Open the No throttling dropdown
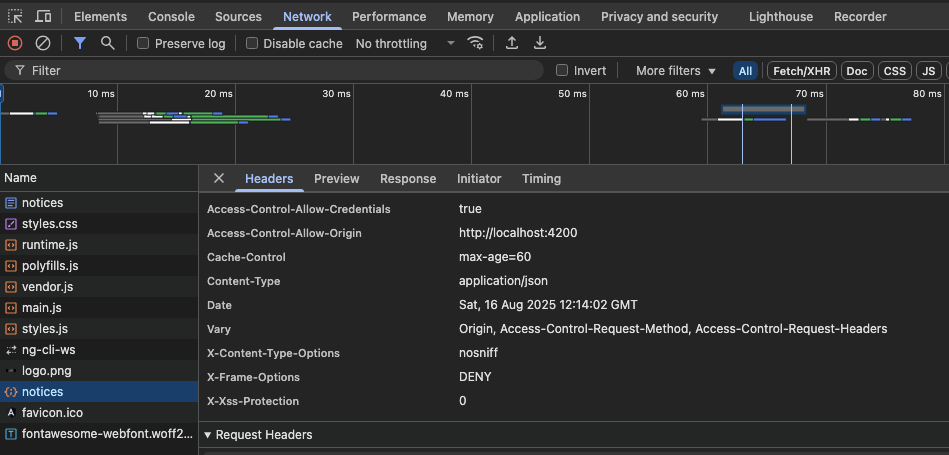Screen dimensions: 949x455 pyautogui.click(x=405, y=44)
